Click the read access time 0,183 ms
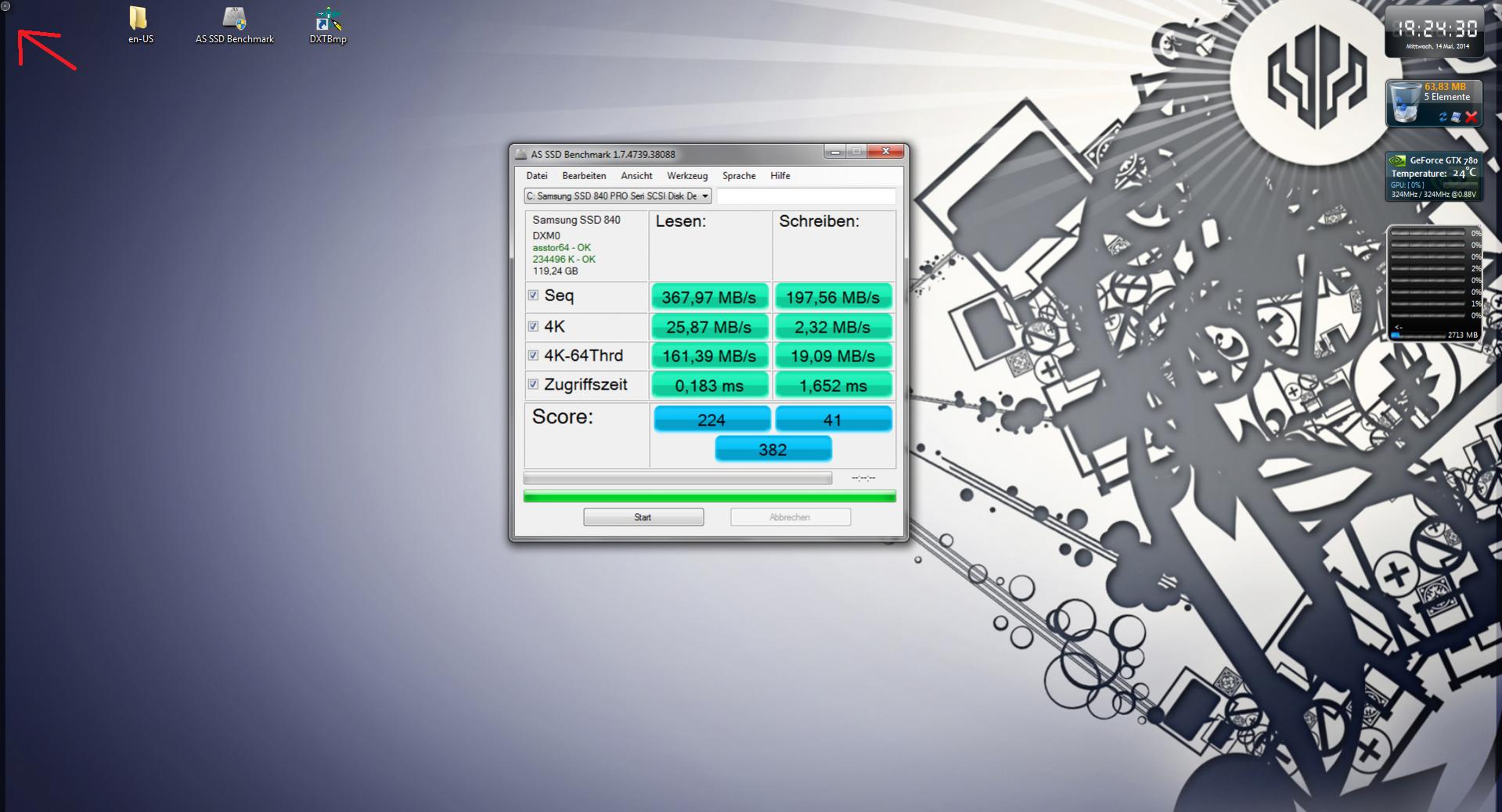The height and width of the screenshot is (812, 1502). tap(709, 386)
